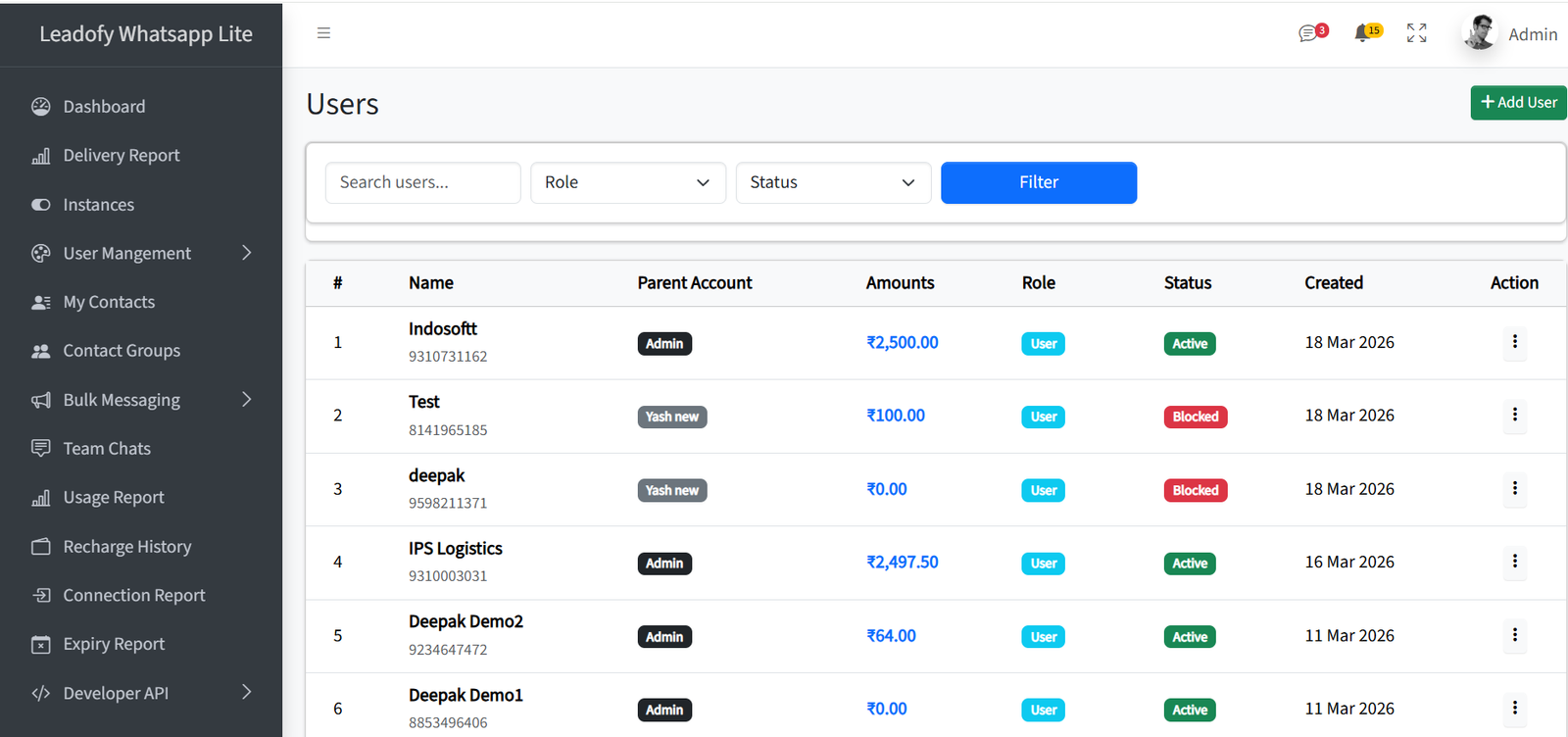The height and width of the screenshot is (737, 1568).
Task: Click amount ₹2,500.00
Action: [x=903, y=342]
